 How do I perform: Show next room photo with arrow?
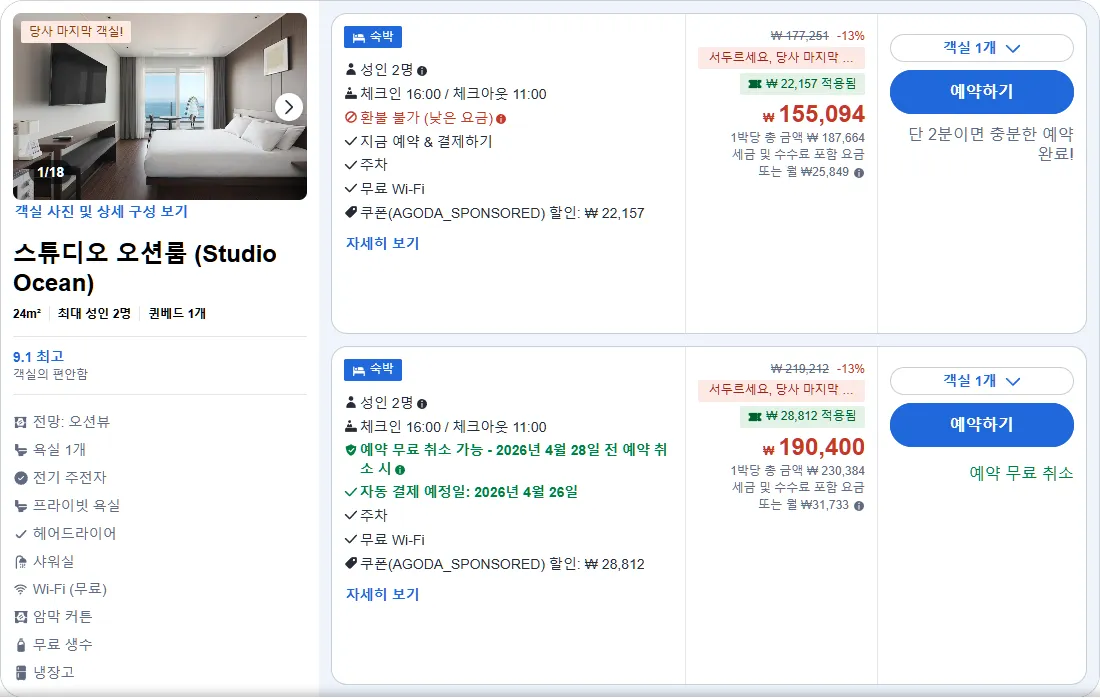288,107
